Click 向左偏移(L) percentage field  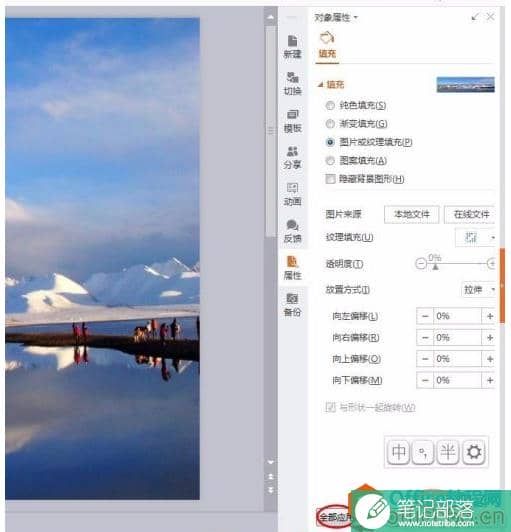(x=457, y=316)
